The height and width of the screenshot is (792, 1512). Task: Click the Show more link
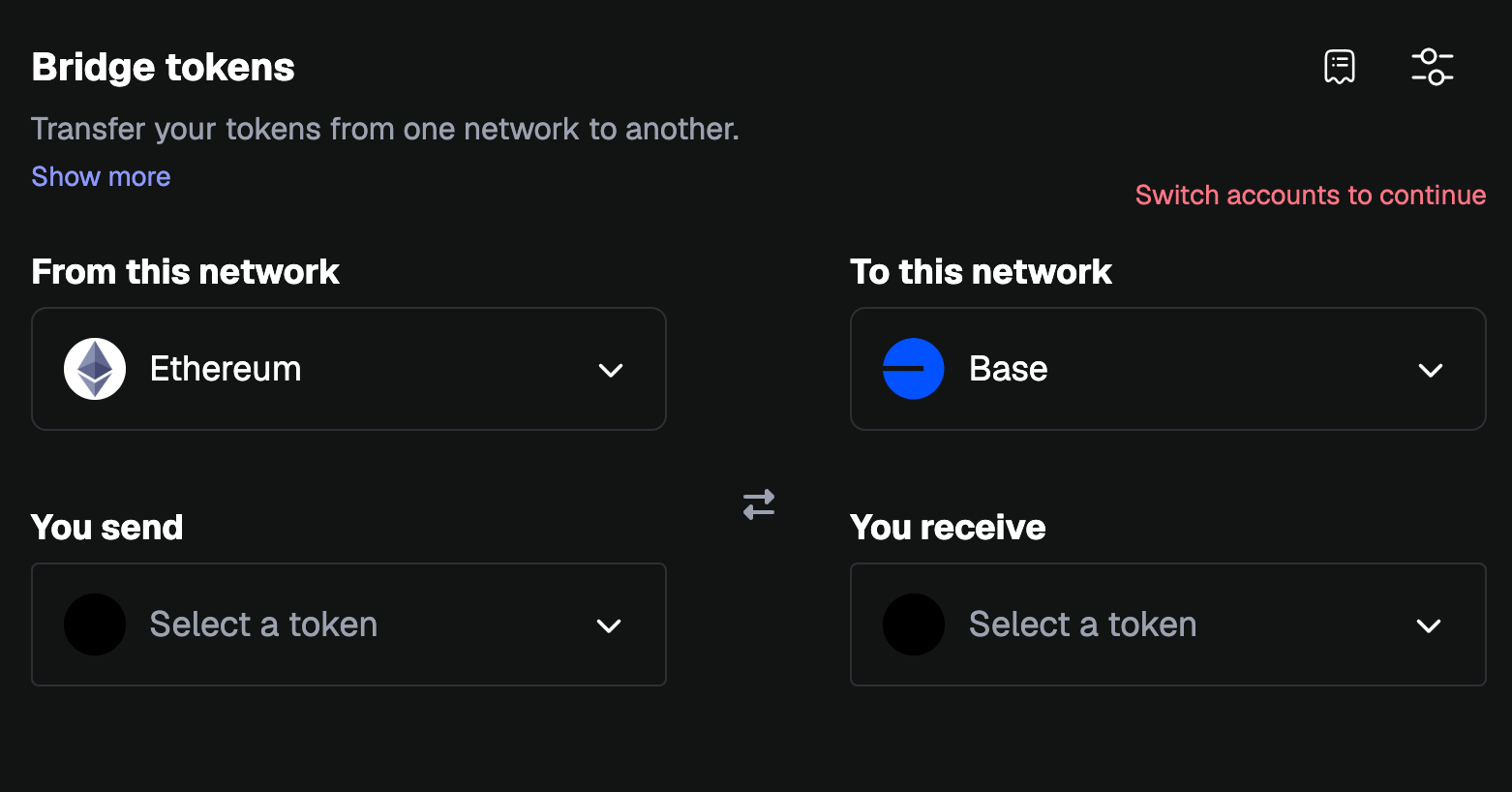coord(101,176)
